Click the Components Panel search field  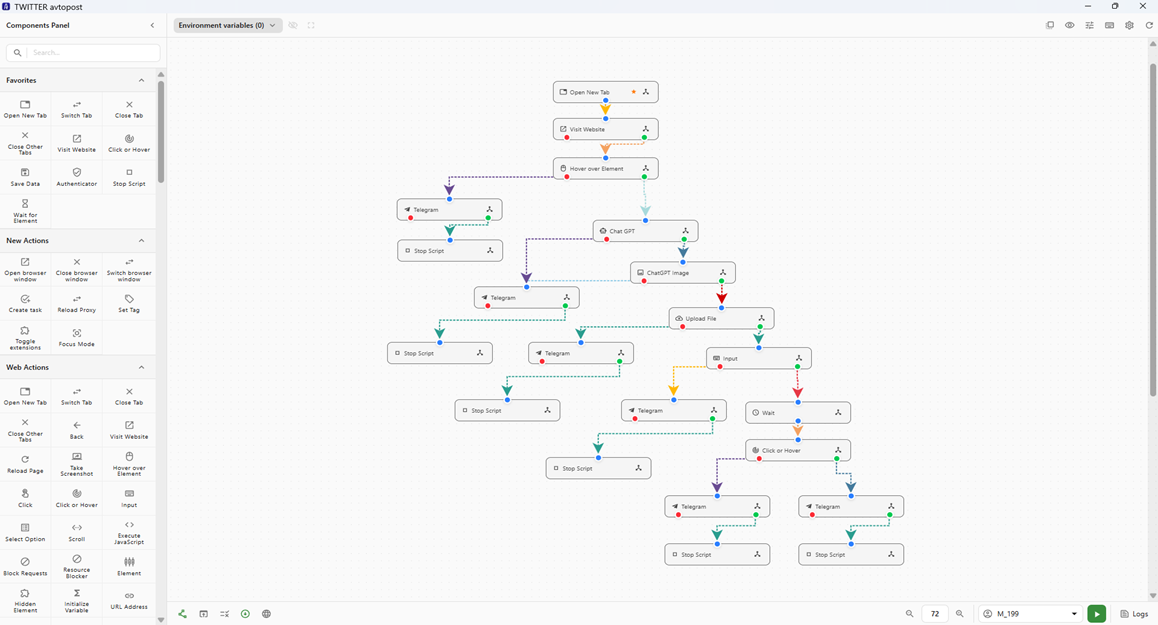click(x=83, y=52)
